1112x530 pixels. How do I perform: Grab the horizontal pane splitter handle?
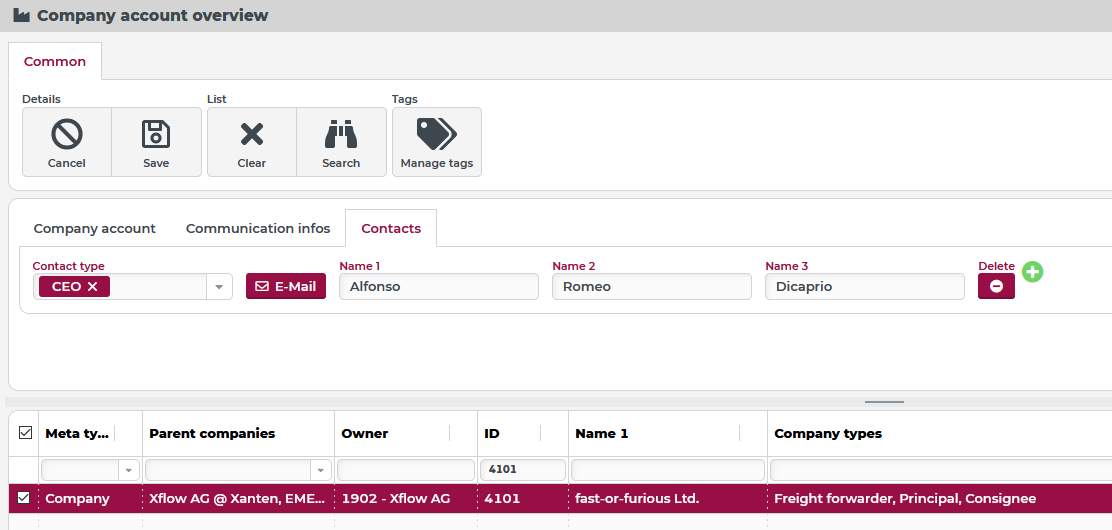point(884,402)
